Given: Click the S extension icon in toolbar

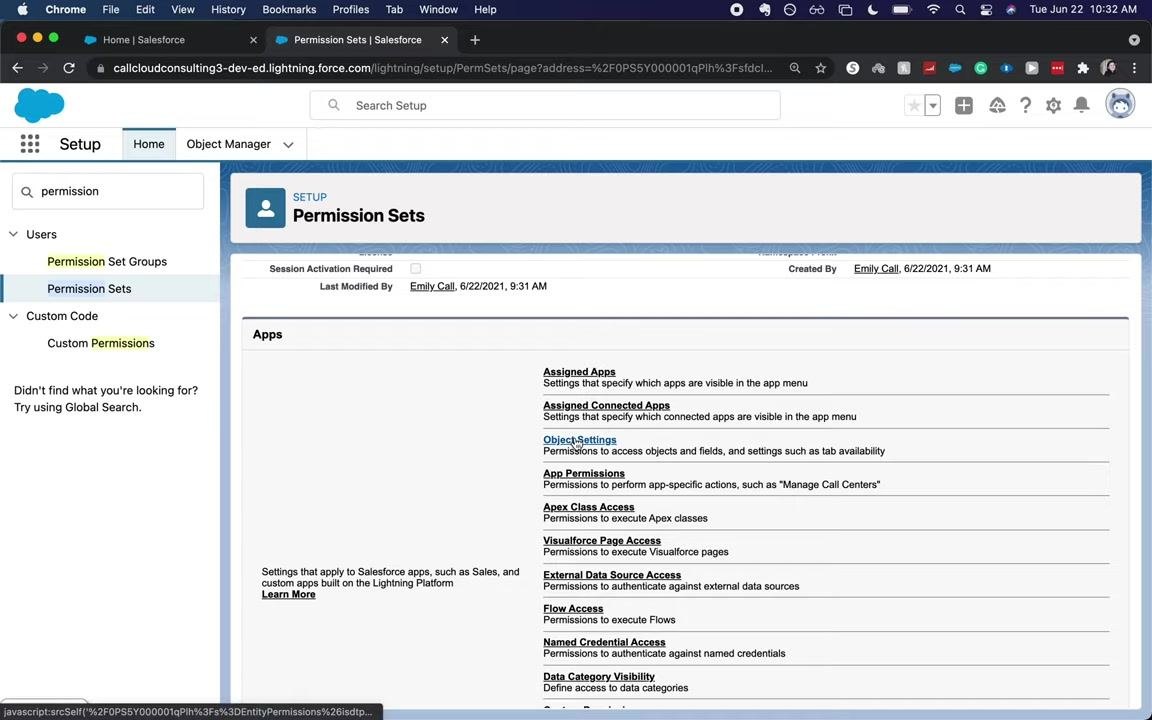Looking at the screenshot, I should 852,68.
